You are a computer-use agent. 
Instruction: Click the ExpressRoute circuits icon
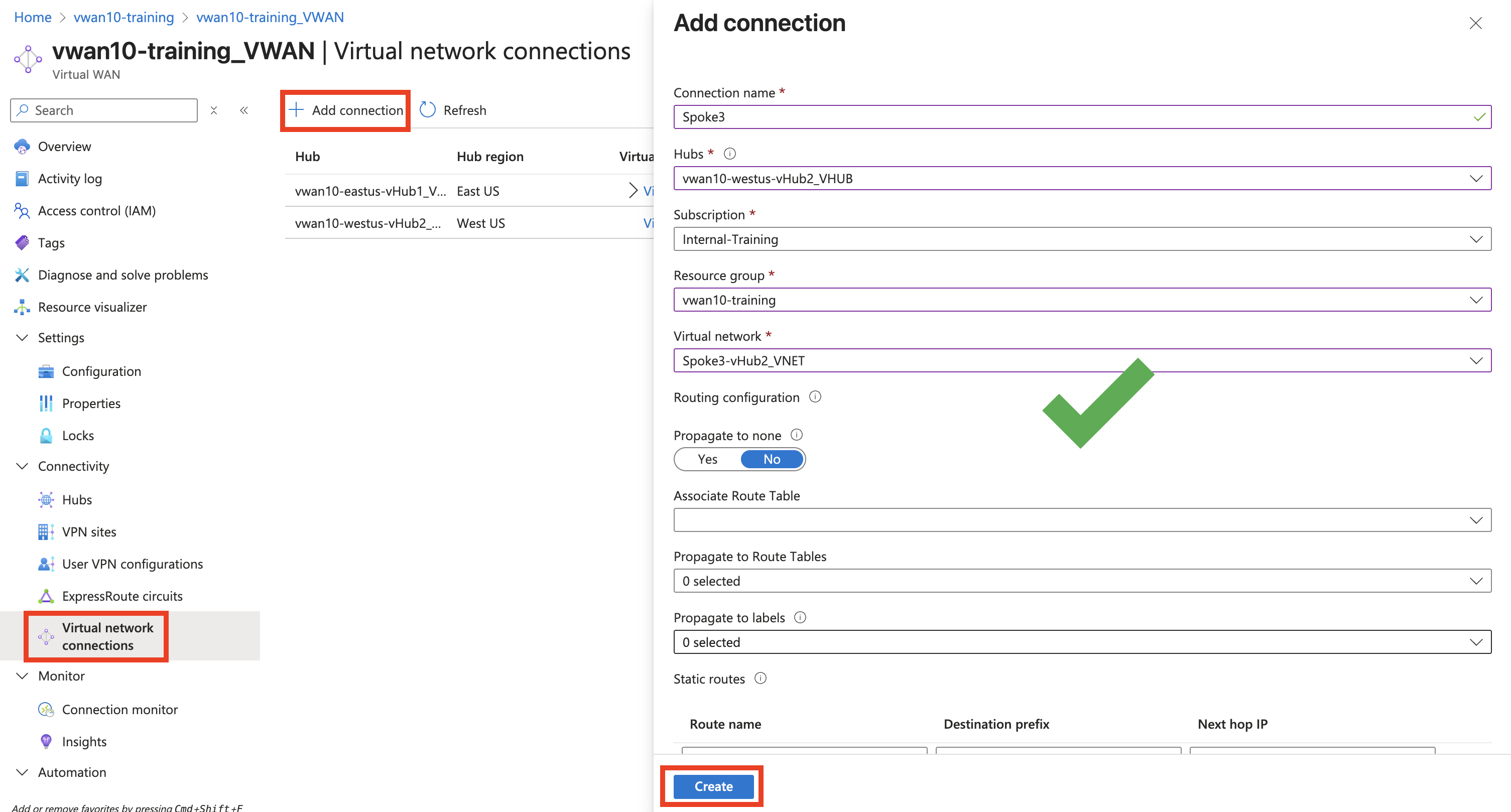pyautogui.click(x=46, y=596)
